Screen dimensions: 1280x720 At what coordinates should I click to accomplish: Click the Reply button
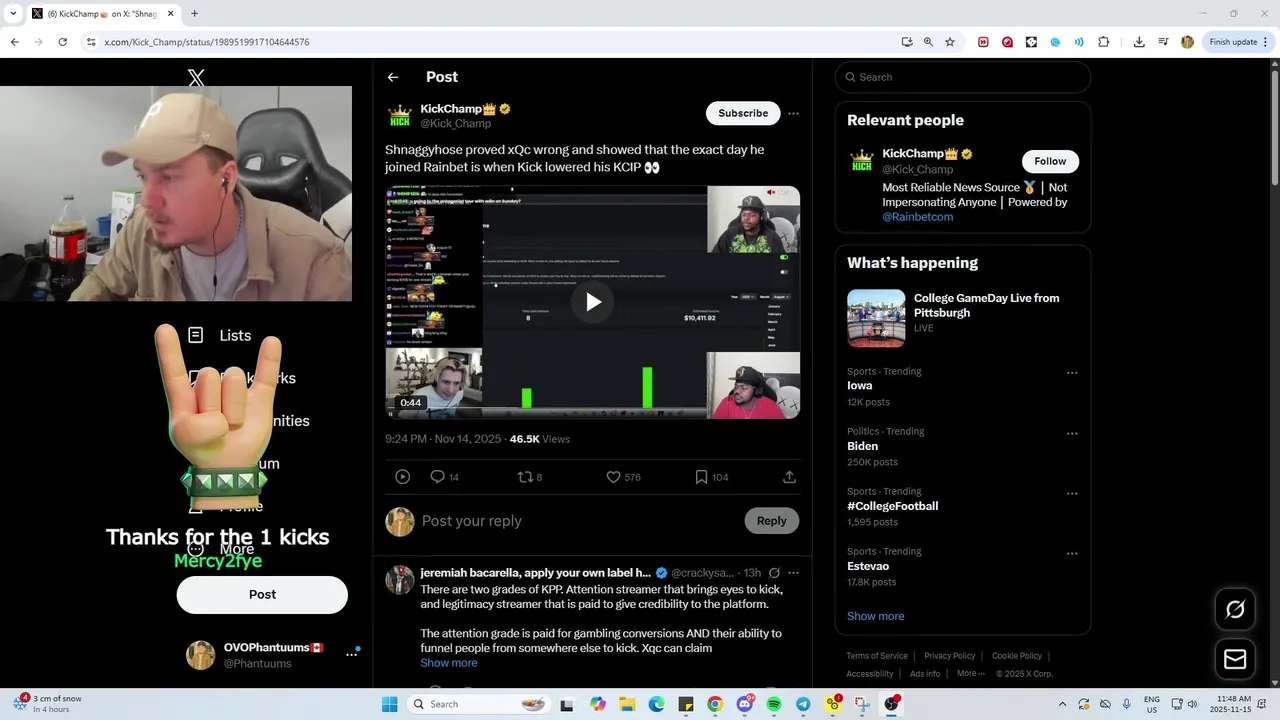[x=771, y=520]
